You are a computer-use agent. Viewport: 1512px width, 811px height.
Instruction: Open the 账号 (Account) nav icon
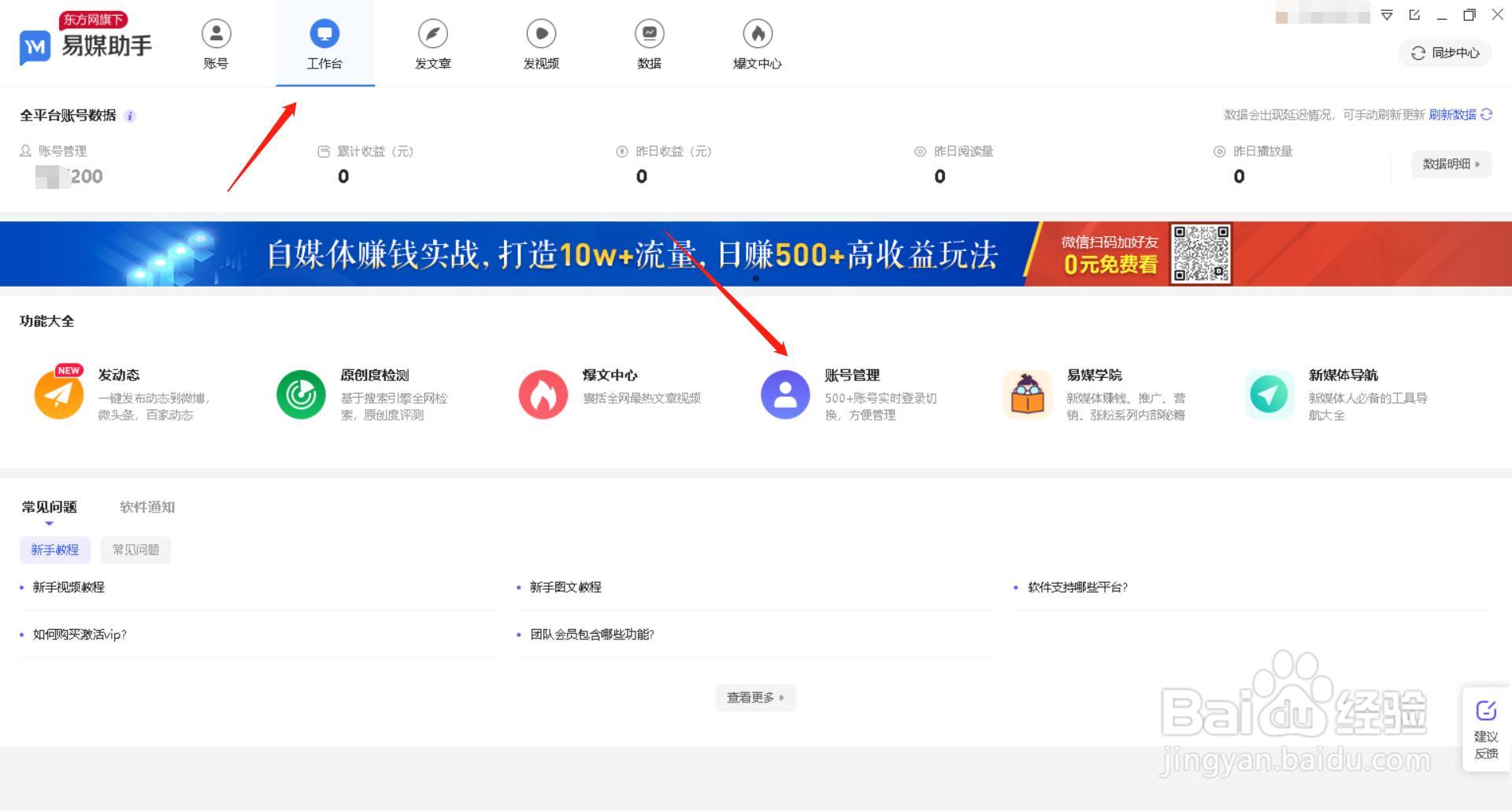tap(216, 34)
